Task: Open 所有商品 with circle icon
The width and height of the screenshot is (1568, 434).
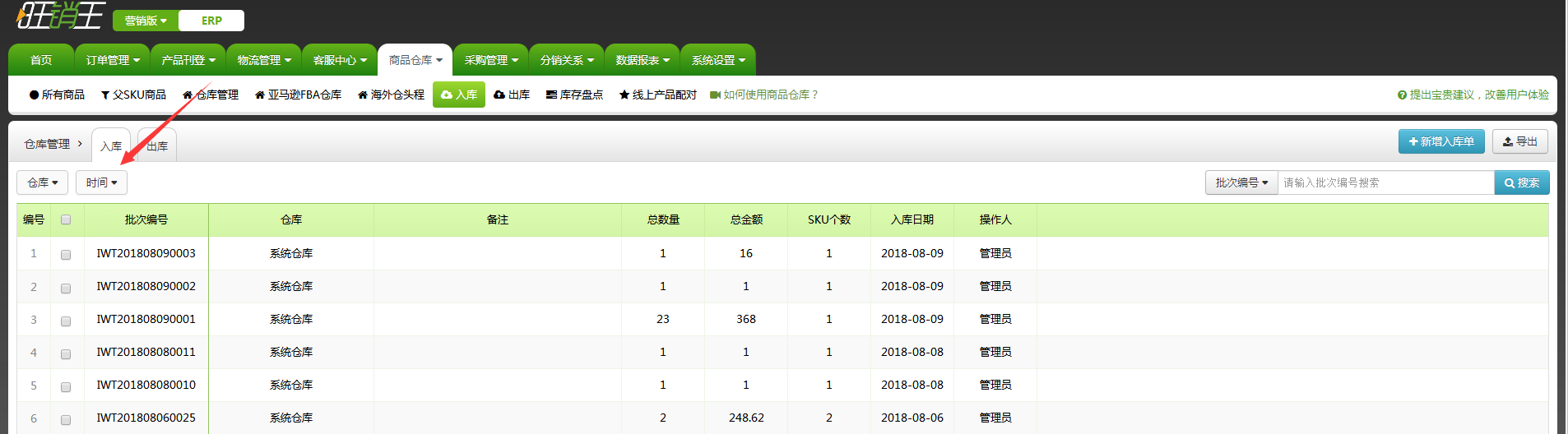Action: tap(57, 95)
